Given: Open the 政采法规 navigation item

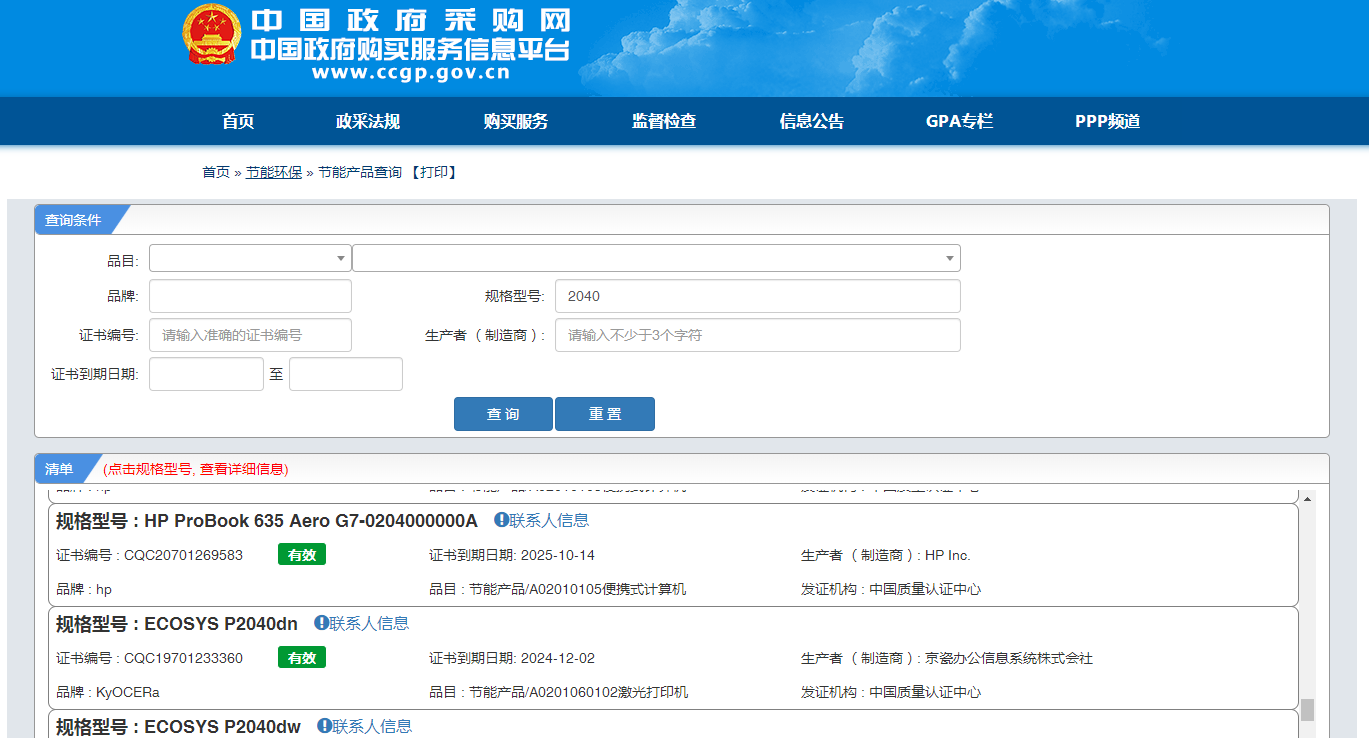Looking at the screenshot, I should pos(368,121).
